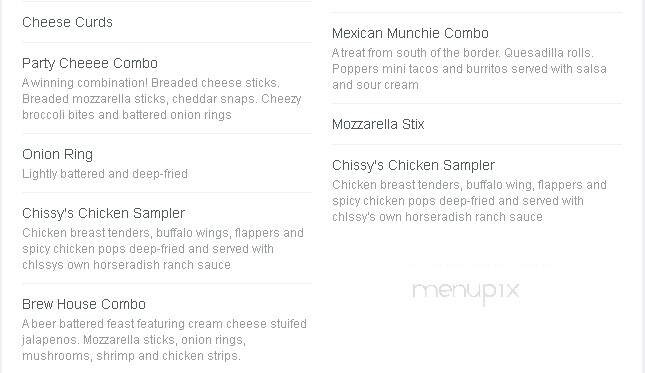
Task: Select the Party Cheeee Combo heading
Action: click(x=90, y=63)
